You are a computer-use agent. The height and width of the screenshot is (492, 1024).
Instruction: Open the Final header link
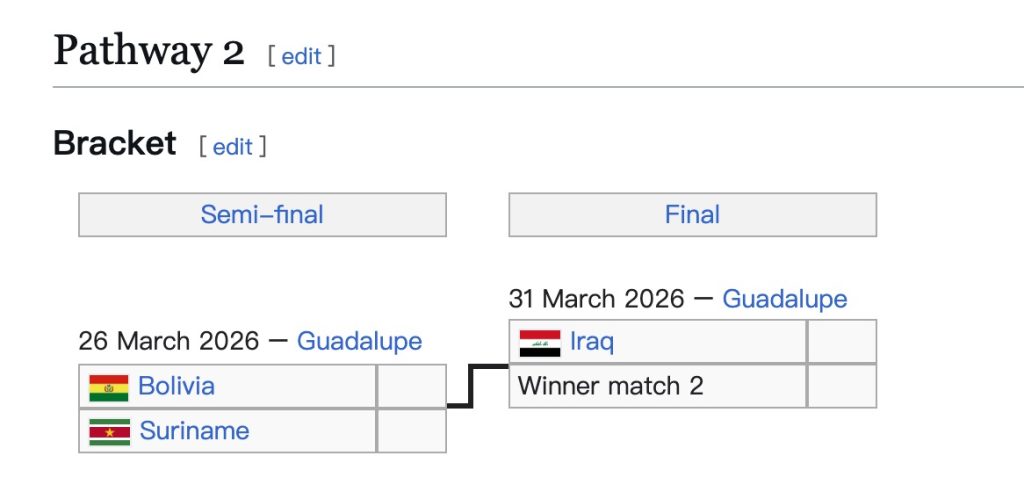point(692,214)
